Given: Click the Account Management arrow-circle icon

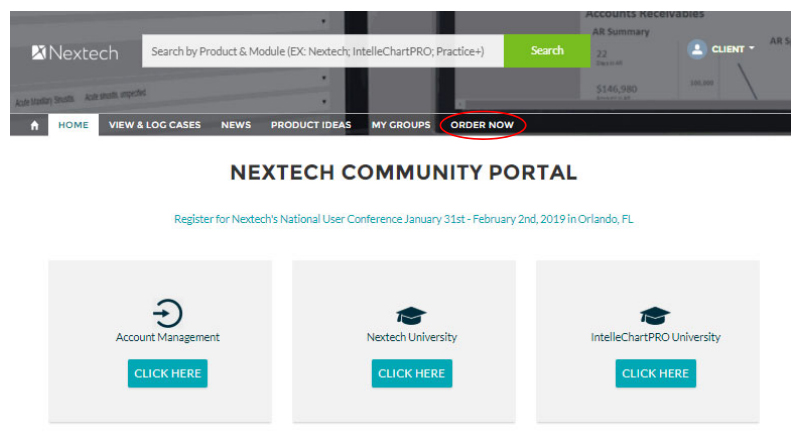Looking at the screenshot, I should click(168, 313).
